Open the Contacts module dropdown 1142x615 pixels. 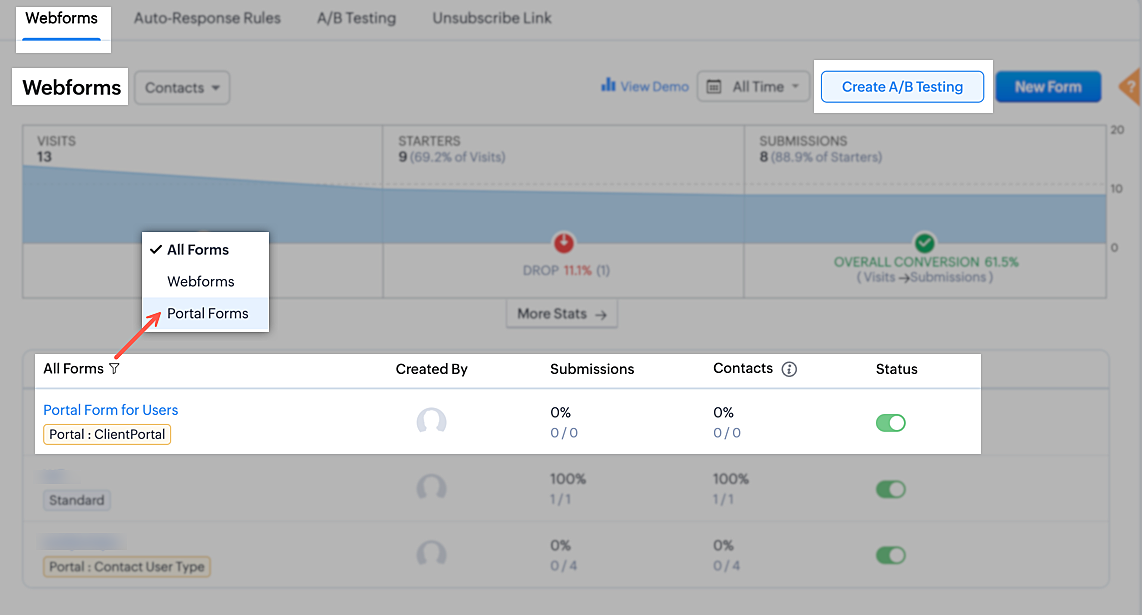click(x=182, y=88)
